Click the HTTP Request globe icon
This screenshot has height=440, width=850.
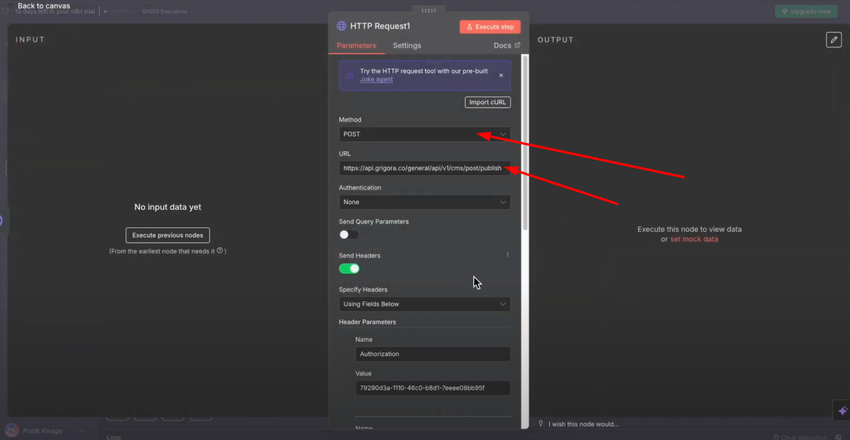(x=342, y=25)
